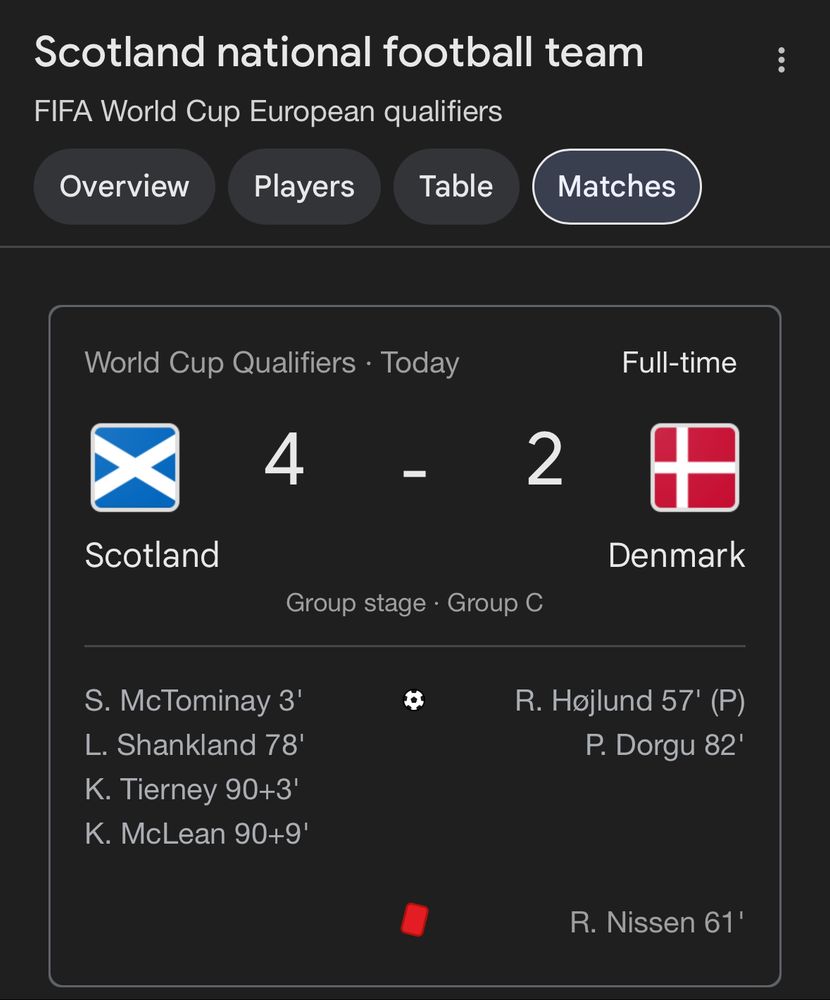The width and height of the screenshot is (830, 1000).
Task: Click the red card icon
Action: 415,920
